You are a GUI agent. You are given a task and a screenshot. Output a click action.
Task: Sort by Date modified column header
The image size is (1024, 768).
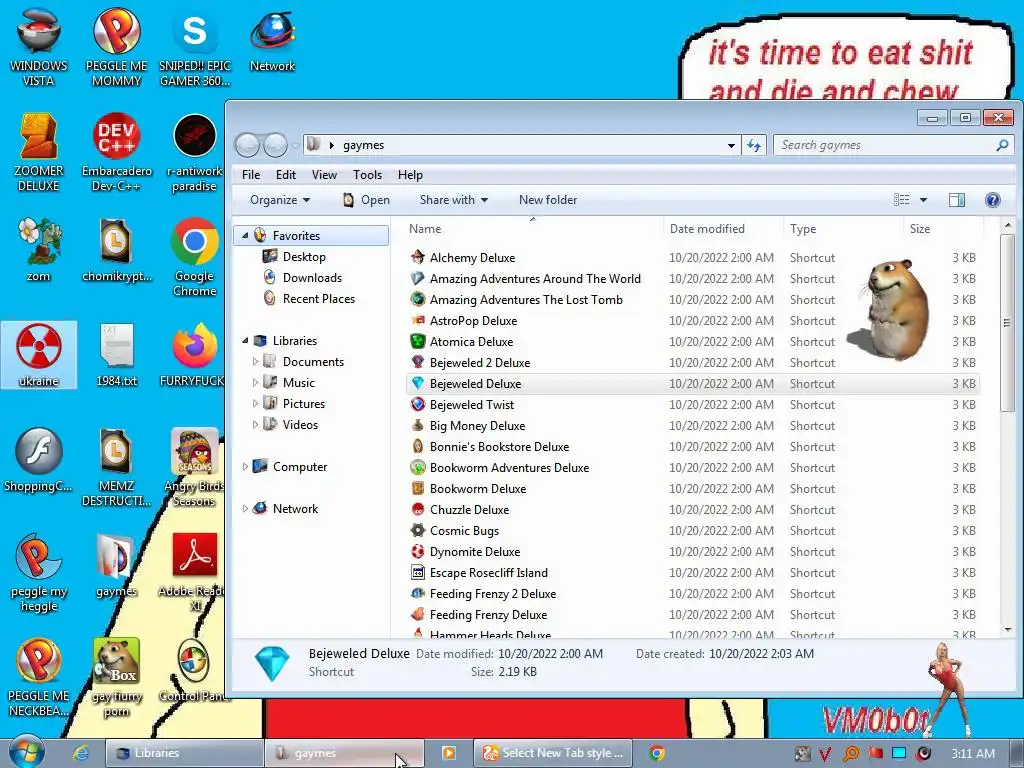pos(723,229)
